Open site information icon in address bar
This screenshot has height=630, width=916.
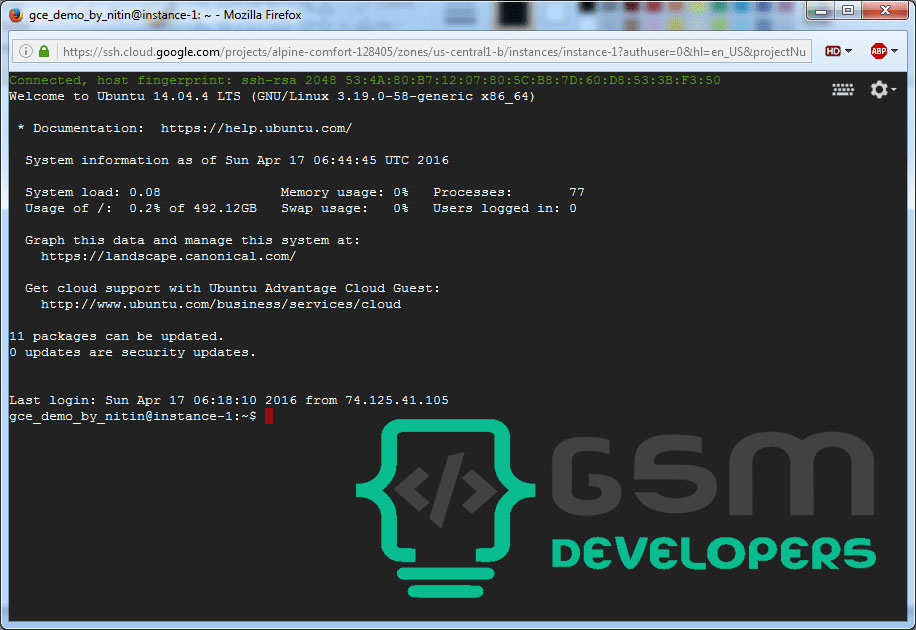click(26, 51)
